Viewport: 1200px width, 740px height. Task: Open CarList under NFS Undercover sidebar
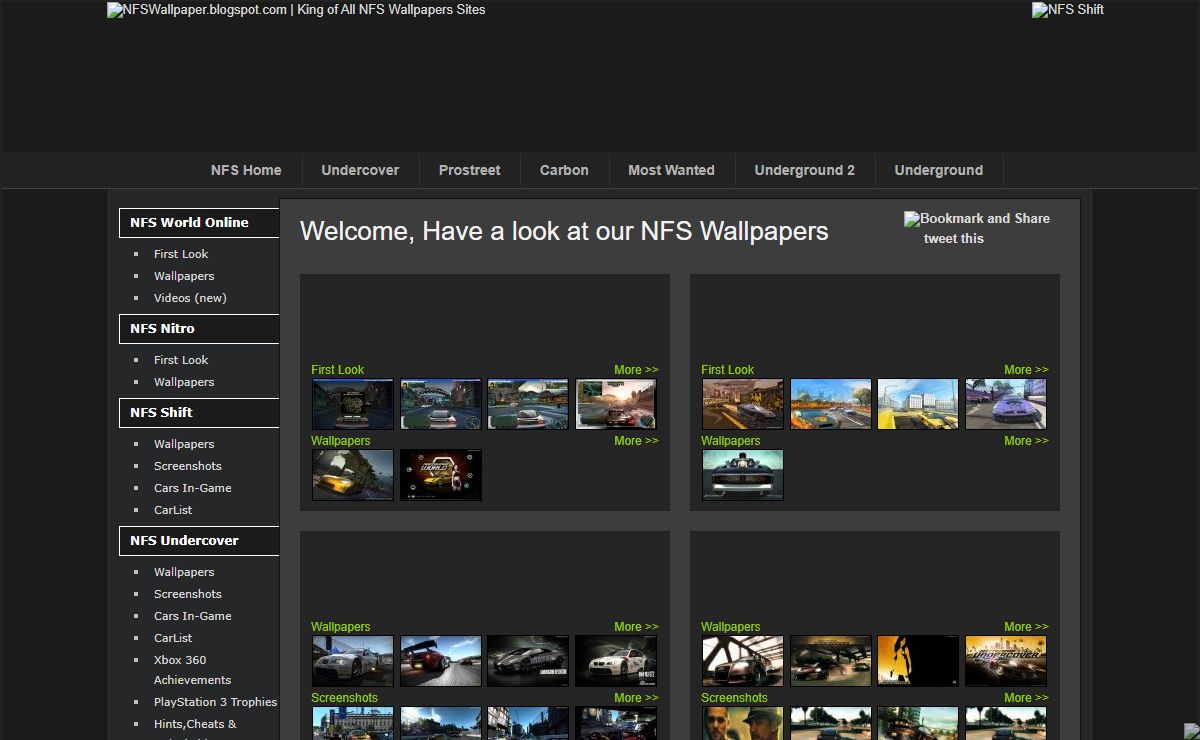click(173, 638)
